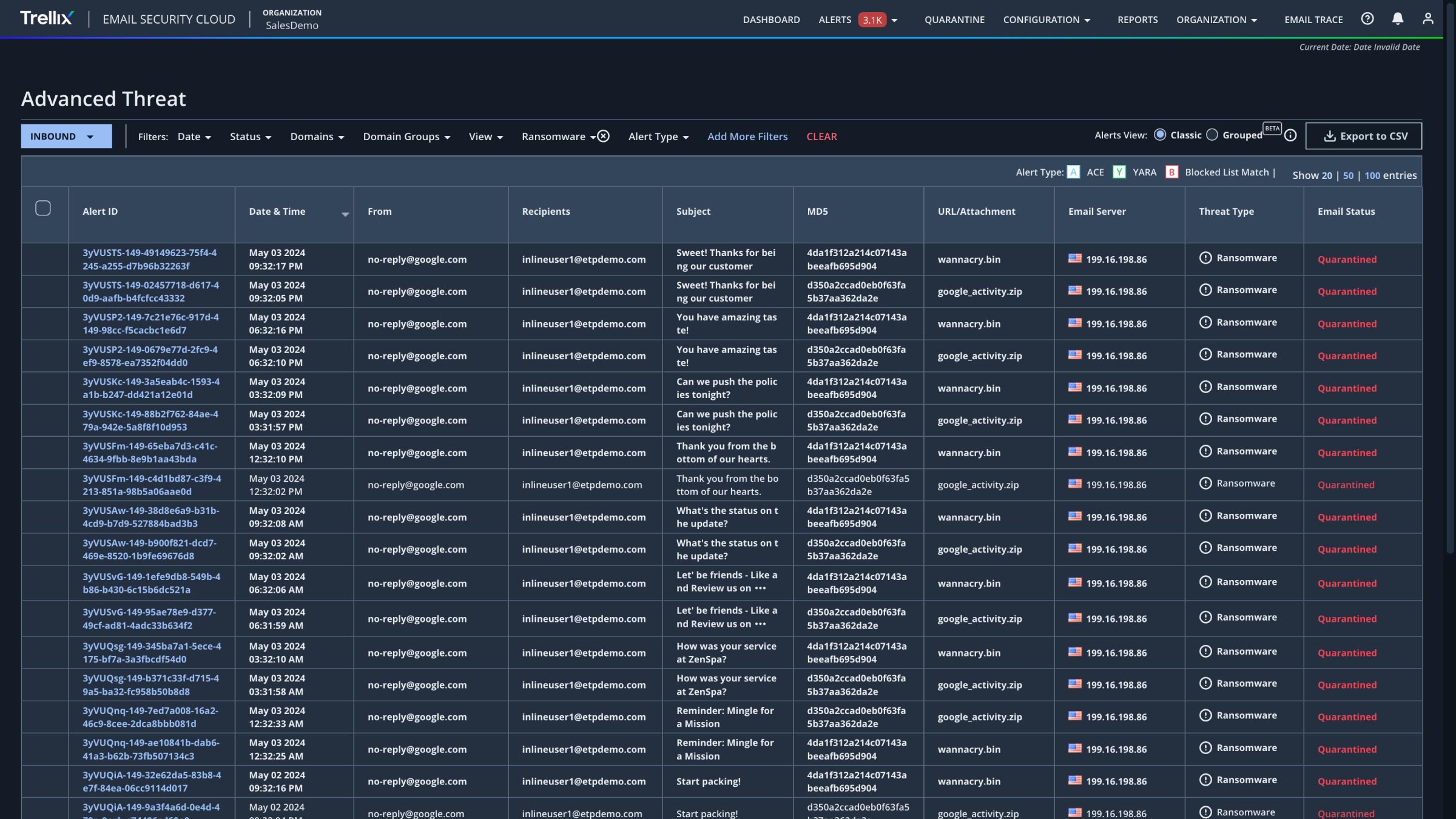Tick the select-all checkbox in the table header
The image size is (1456, 819).
click(x=43, y=208)
